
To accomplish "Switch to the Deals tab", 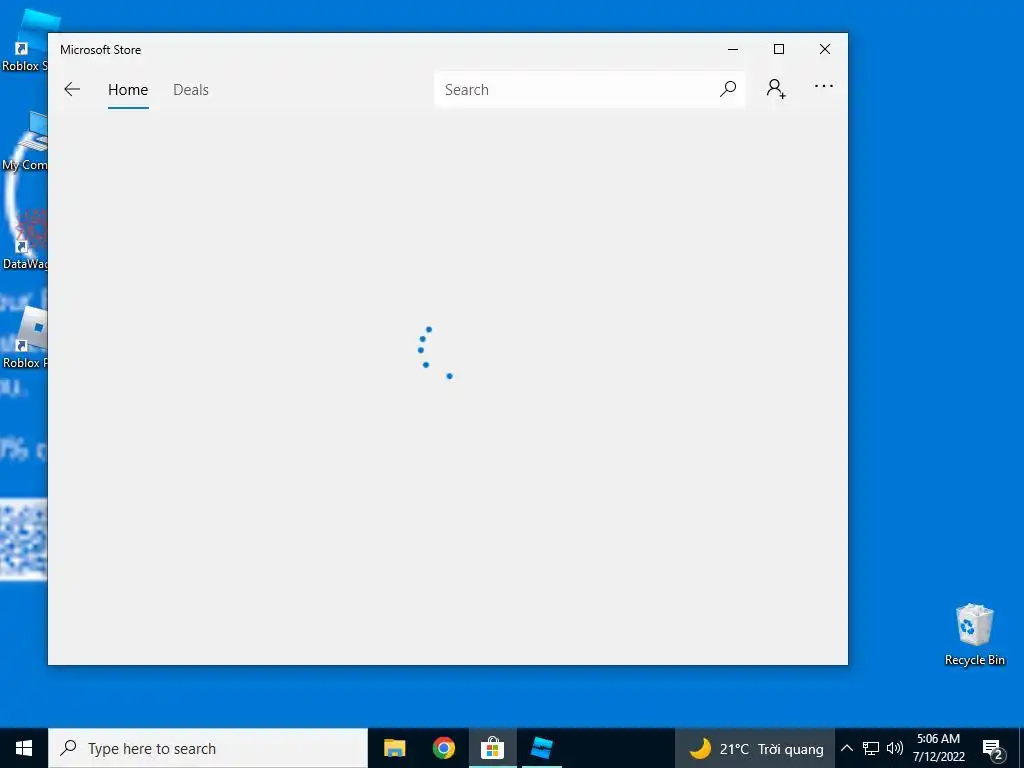I will [x=191, y=89].
